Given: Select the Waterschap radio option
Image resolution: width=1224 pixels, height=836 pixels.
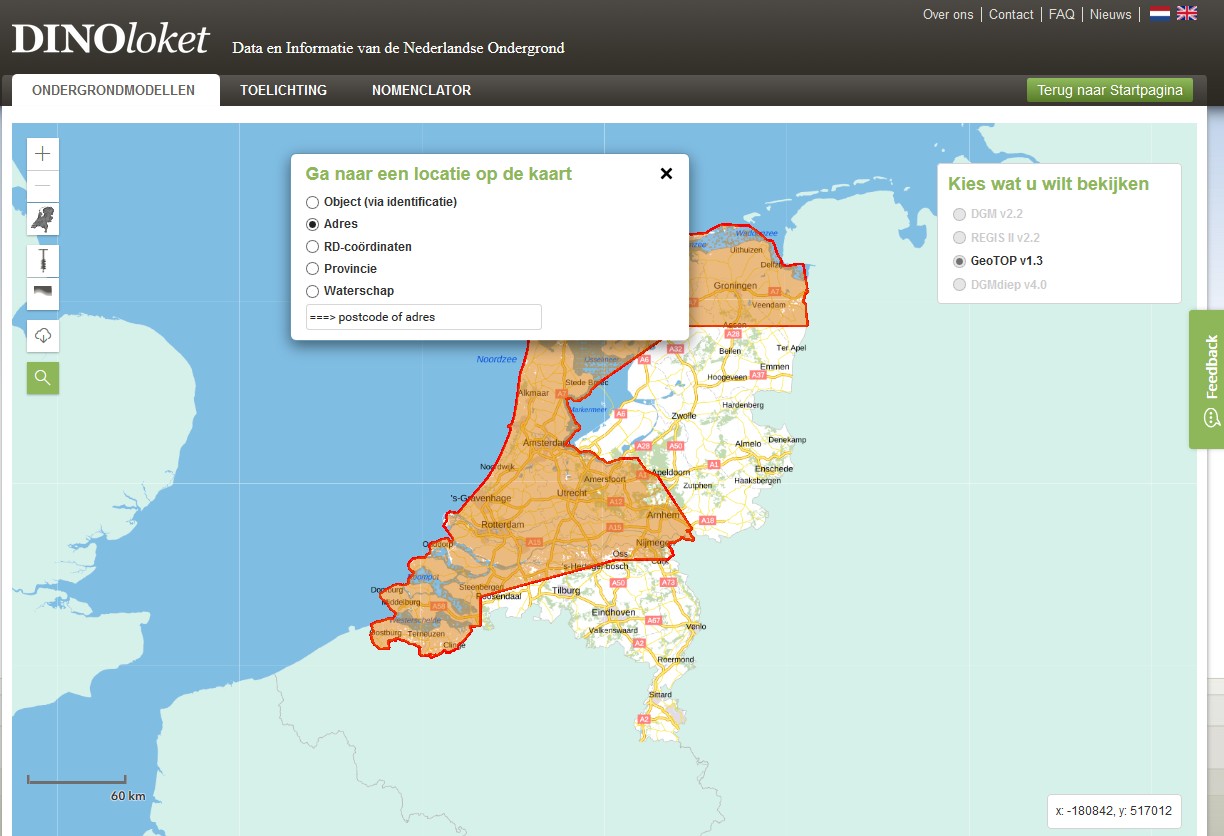Looking at the screenshot, I should (x=313, y=291).
